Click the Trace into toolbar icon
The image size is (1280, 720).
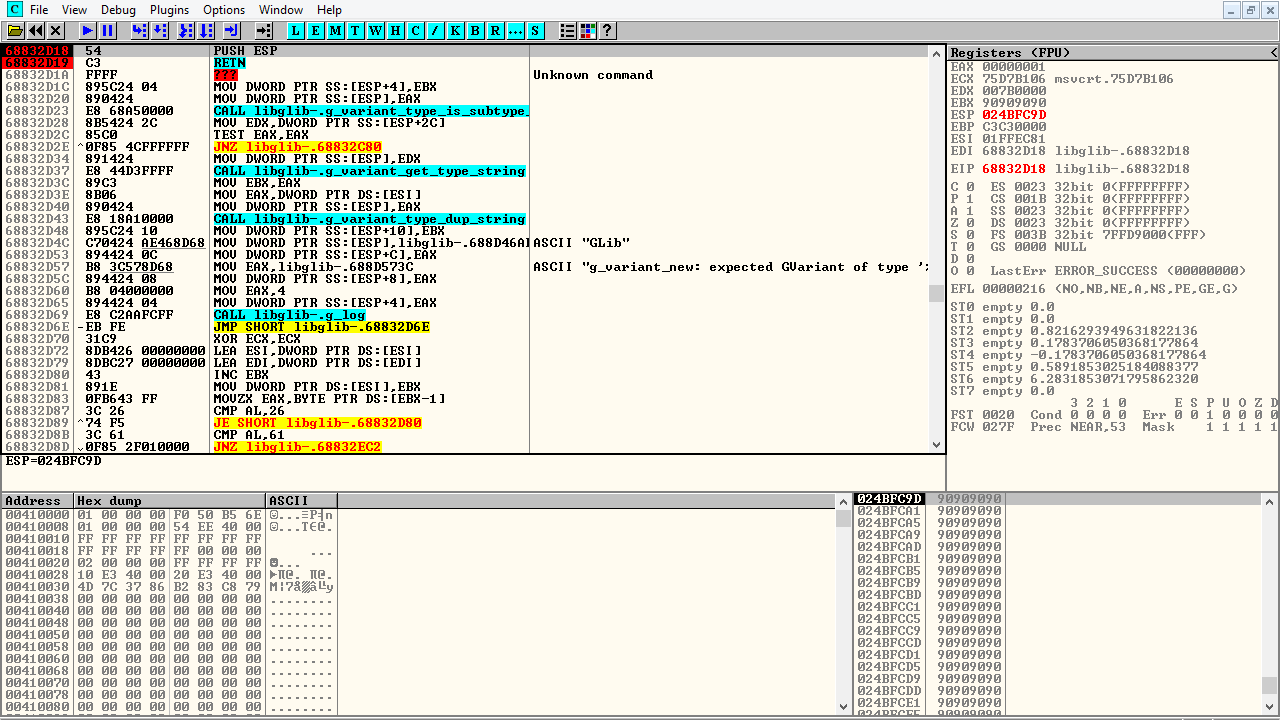(186, 31)
